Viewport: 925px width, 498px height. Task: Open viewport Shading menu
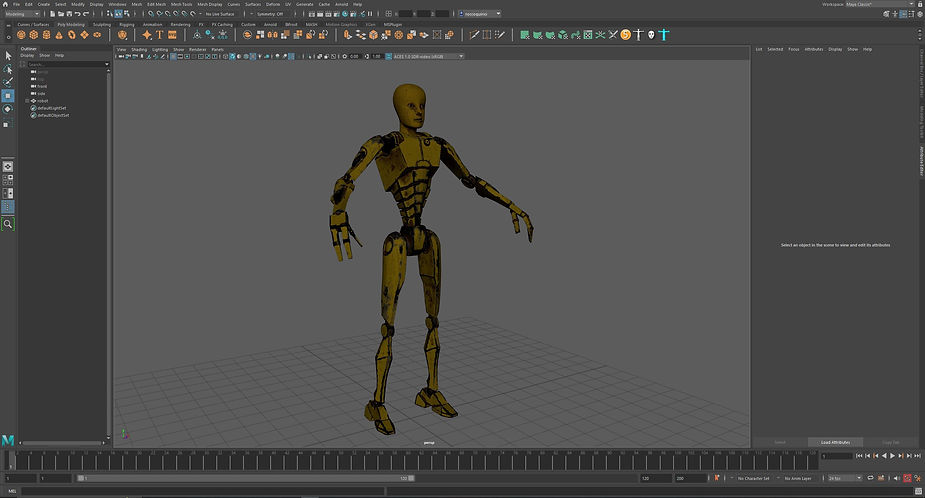[139, 50]
